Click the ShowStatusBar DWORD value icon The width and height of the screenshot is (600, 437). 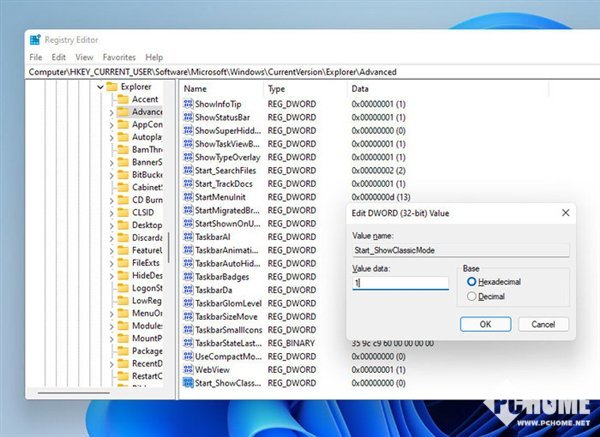(188, 117)
